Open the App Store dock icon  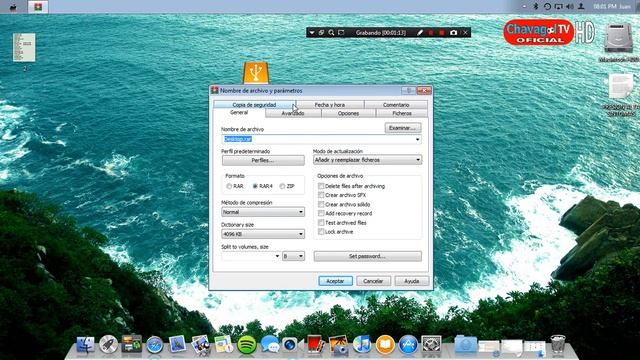point(408,345)
